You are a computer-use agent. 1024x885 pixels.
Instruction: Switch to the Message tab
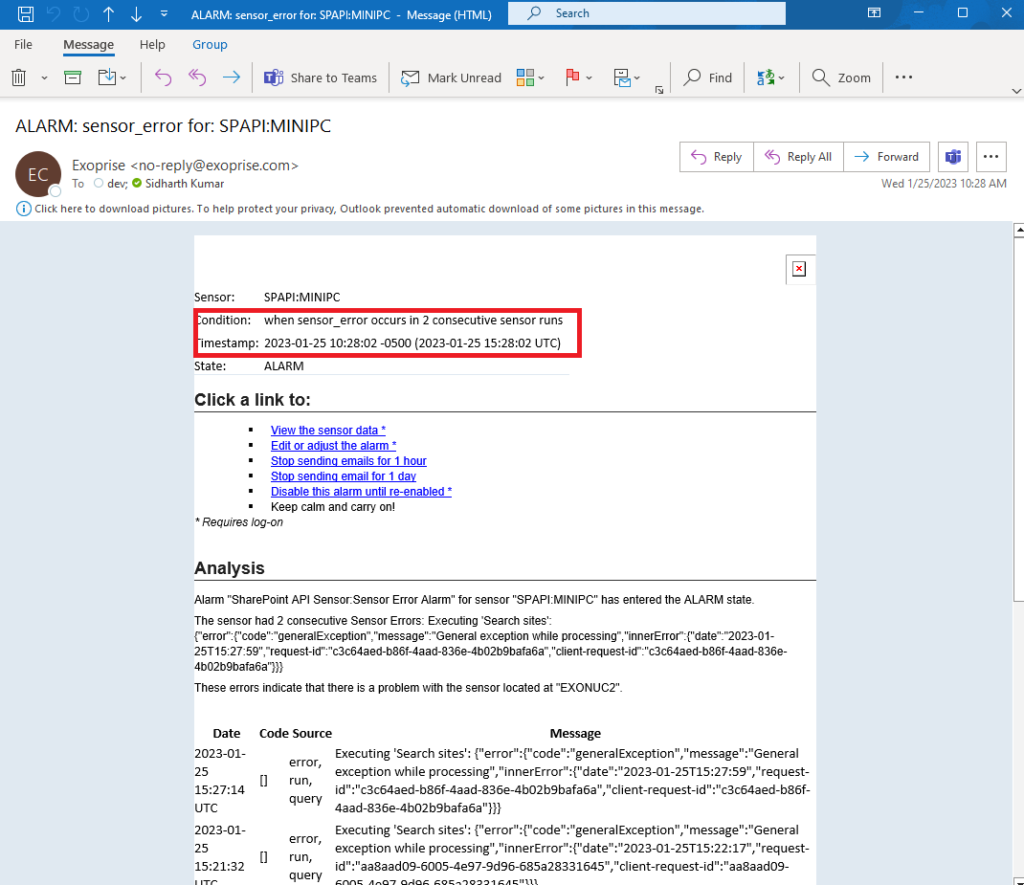88,44
